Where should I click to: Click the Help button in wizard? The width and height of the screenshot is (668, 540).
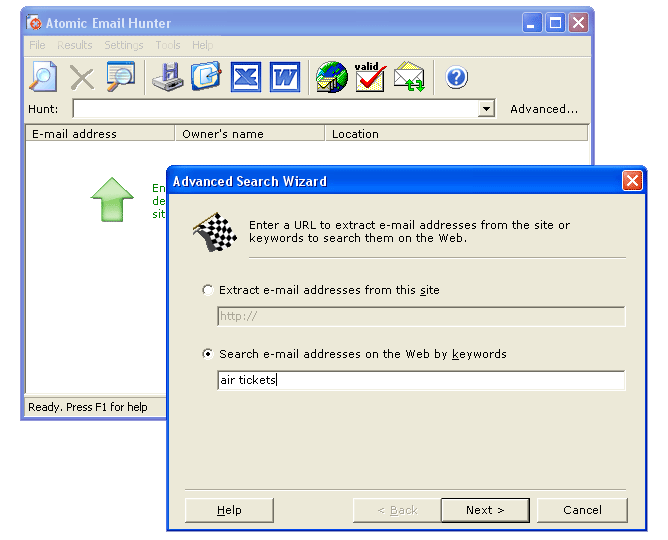pyautogui.click(x=229, y=510)
